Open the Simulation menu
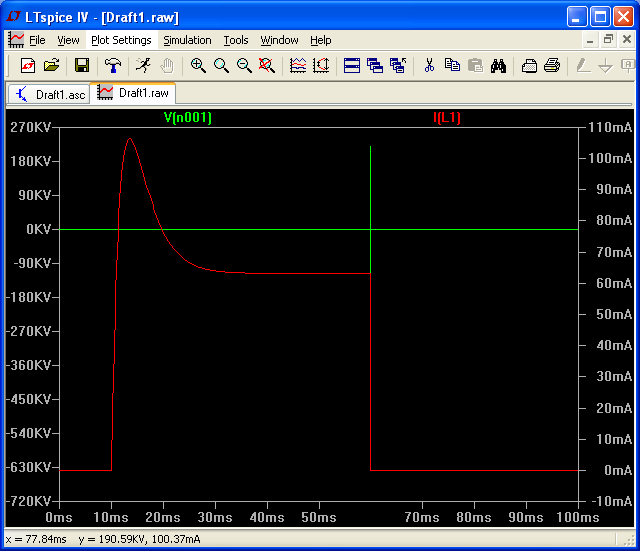The image size is (640, 551). tap(187, 40)
